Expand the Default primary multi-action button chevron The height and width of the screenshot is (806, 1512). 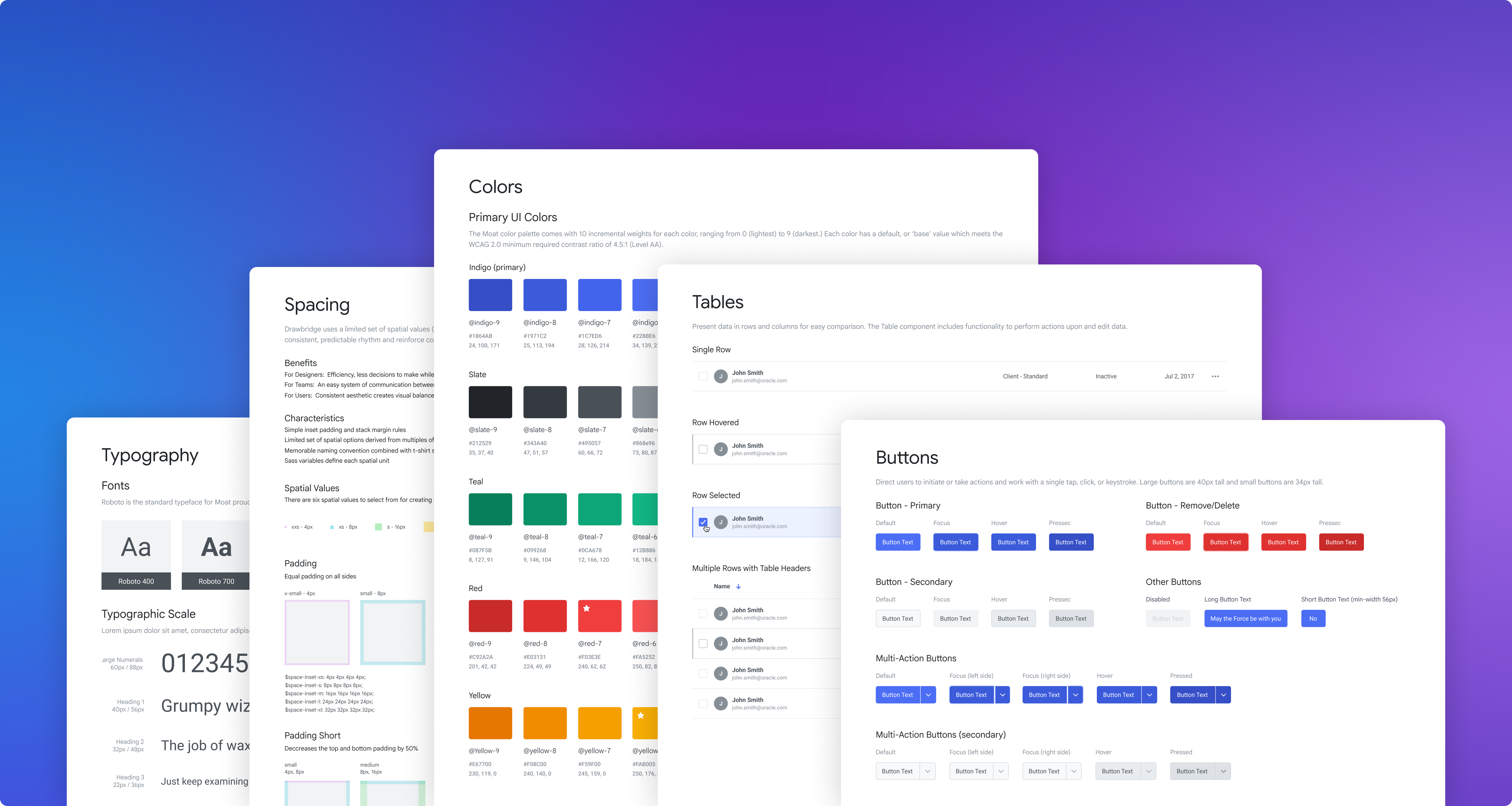coord(928,695)
